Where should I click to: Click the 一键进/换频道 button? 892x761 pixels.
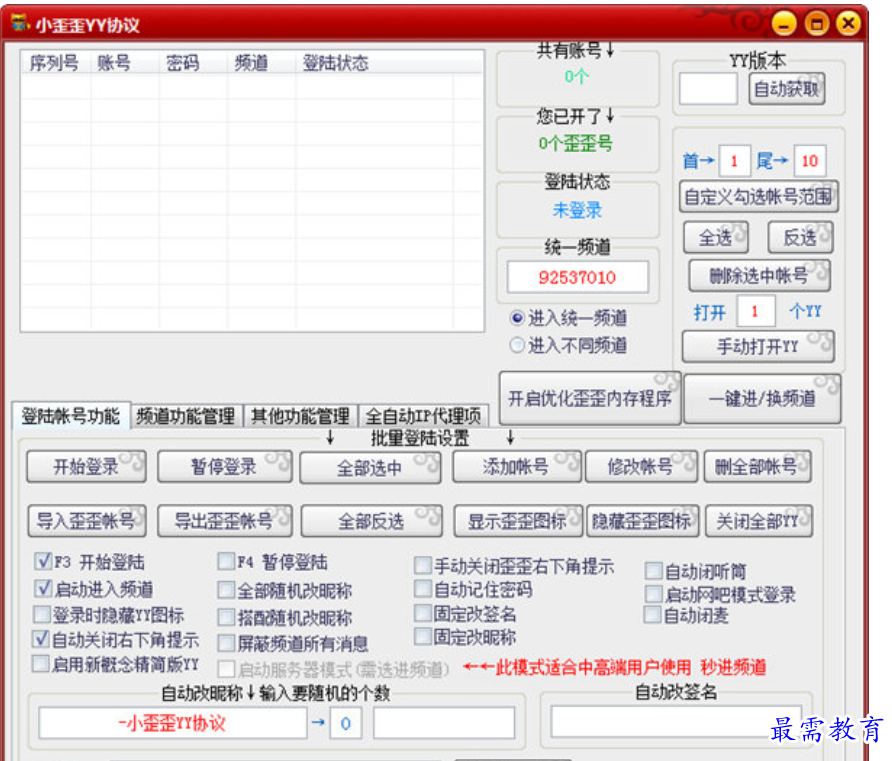[762, 399]
